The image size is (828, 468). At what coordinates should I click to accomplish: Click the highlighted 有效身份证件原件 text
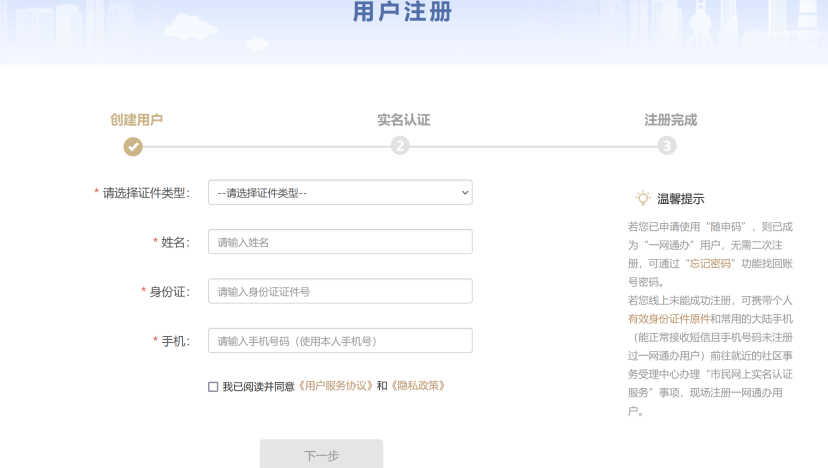(669, 318)
